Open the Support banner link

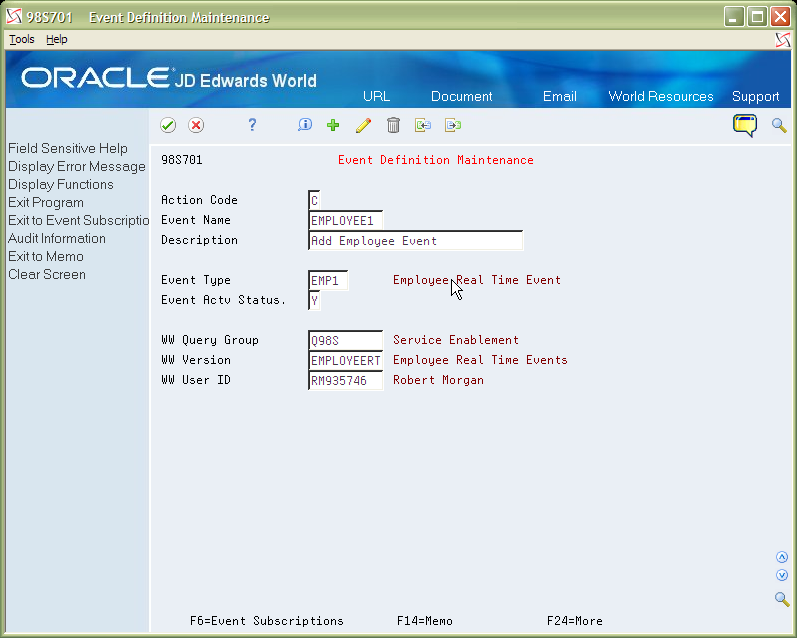coord(755,97)
